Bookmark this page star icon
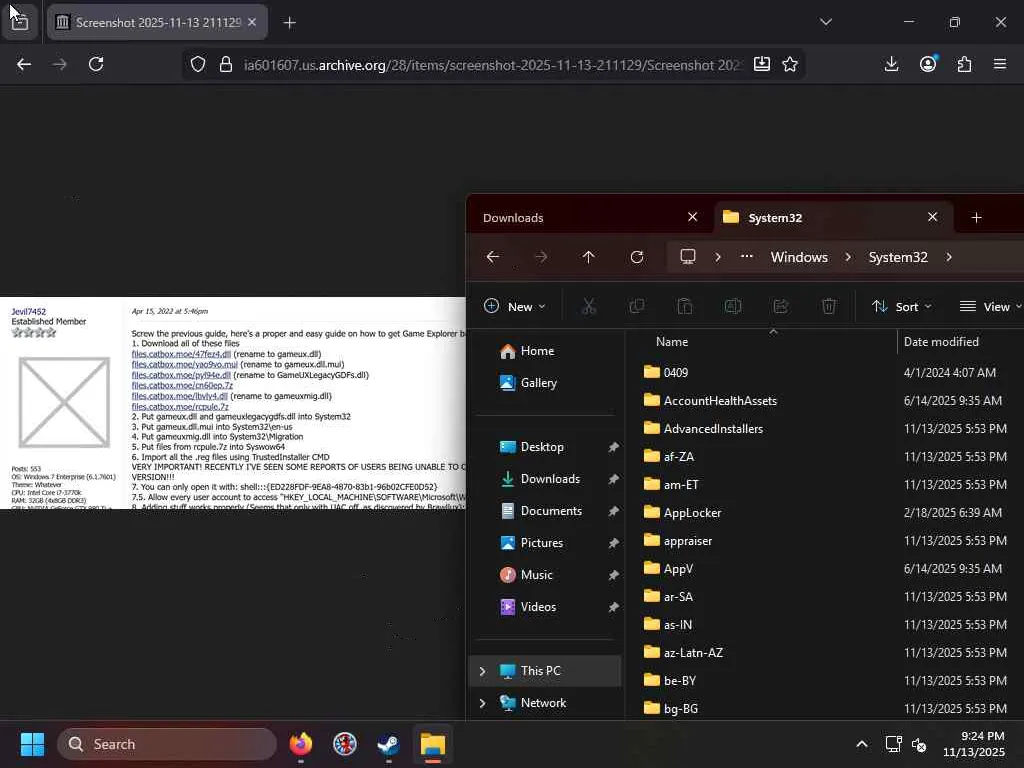Image resolution: width=1024 pixels, height=768 pixels. pyautogui.click(x=790, y=64)
